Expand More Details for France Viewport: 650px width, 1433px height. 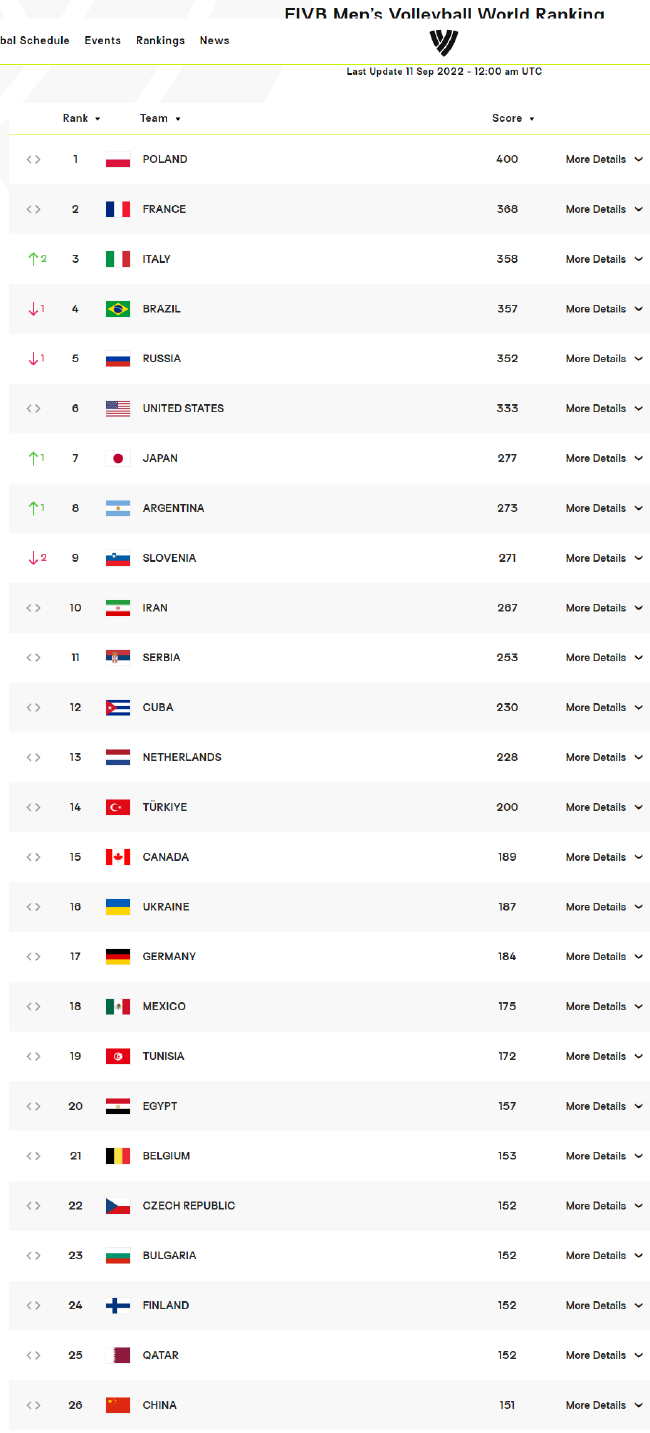click(604, 209)
